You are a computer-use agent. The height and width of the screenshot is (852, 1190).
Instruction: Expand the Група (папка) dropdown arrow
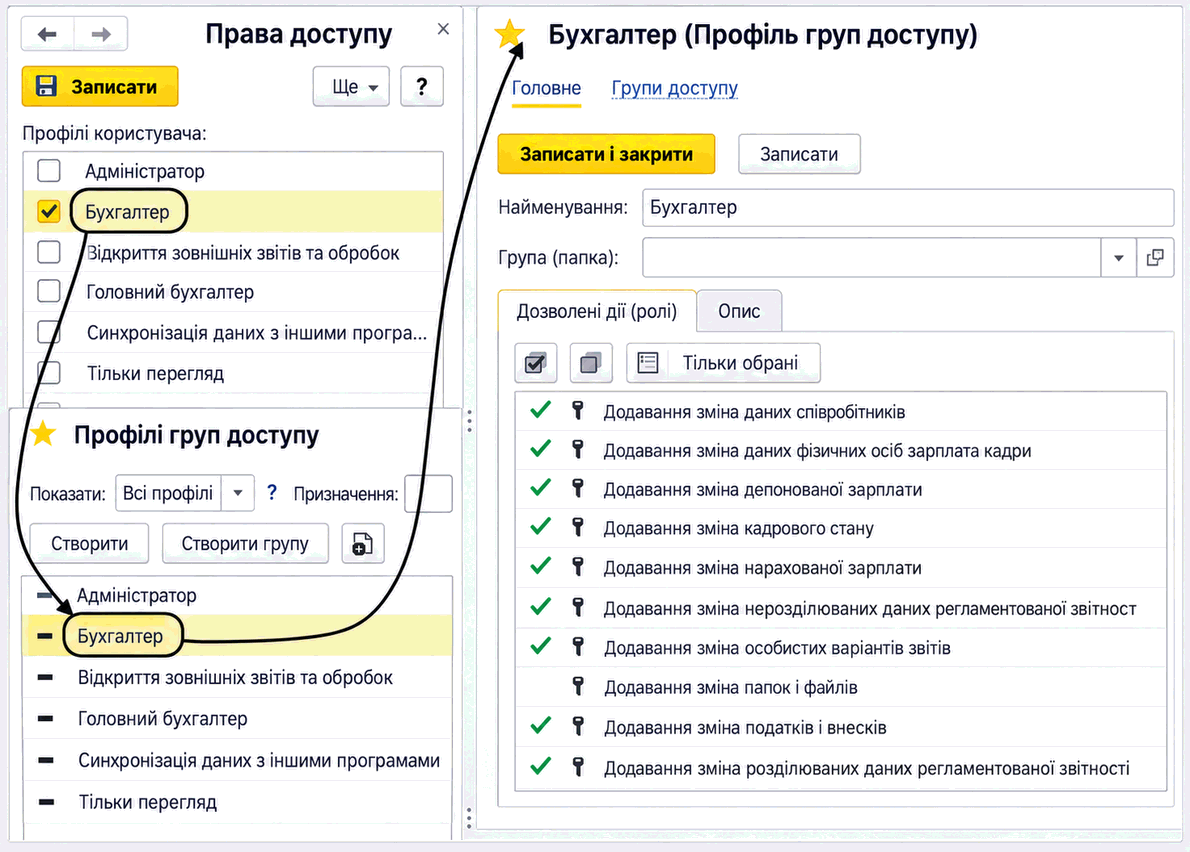[x=1119, y=257]
